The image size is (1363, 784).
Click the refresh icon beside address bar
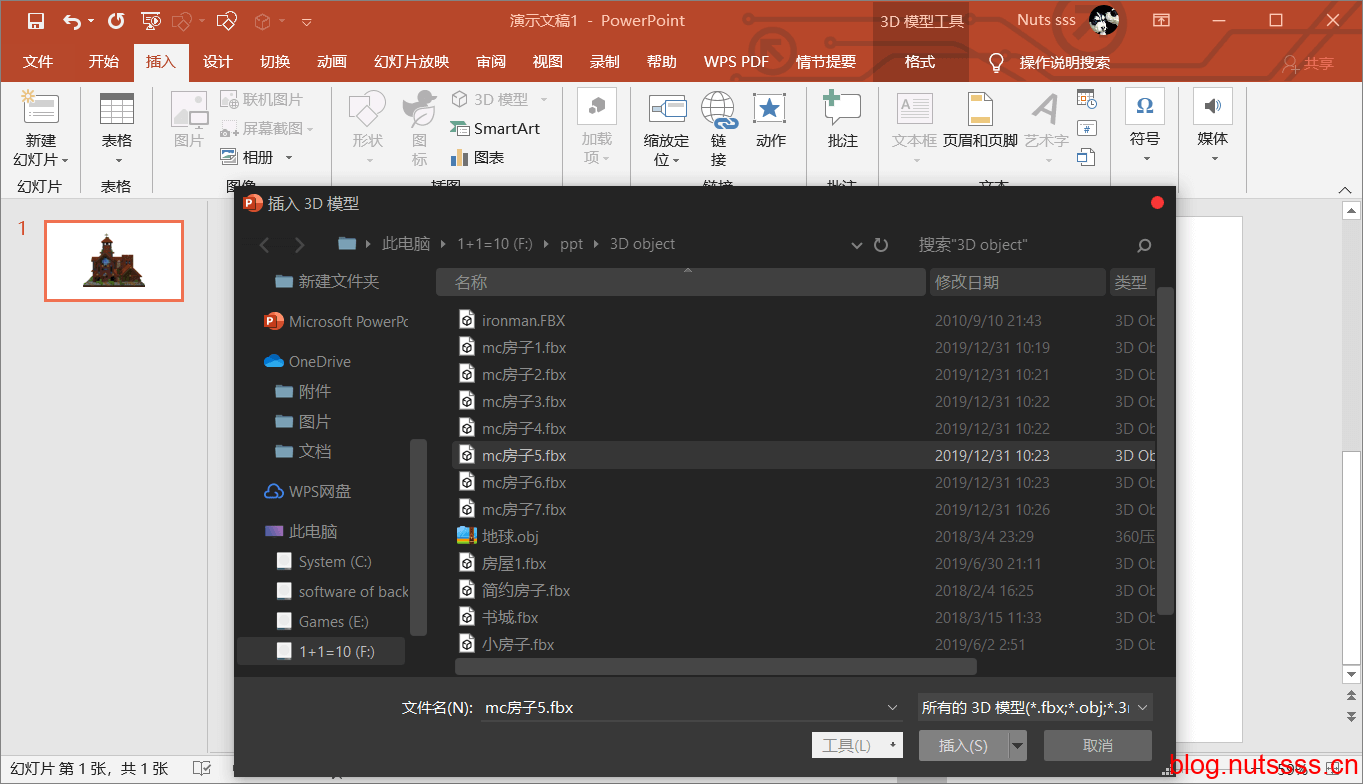tap(881, 245)
